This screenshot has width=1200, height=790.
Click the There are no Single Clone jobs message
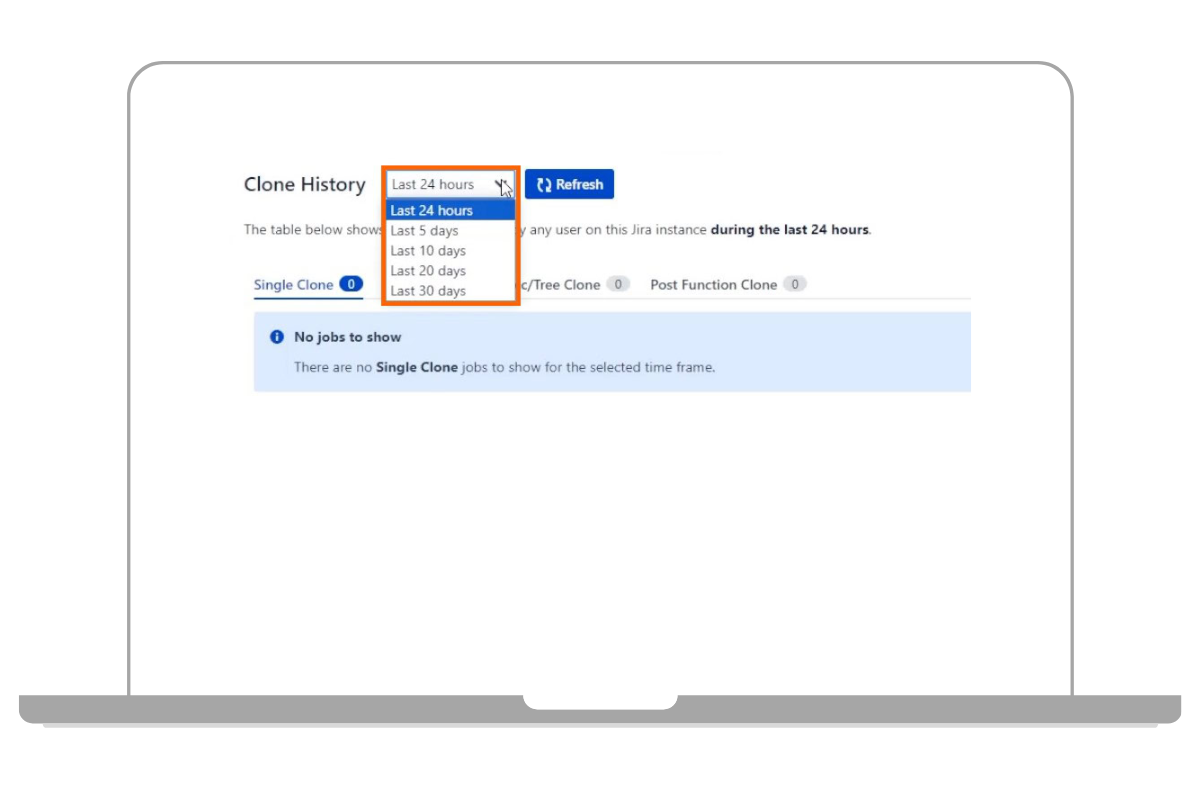[504, 367]
